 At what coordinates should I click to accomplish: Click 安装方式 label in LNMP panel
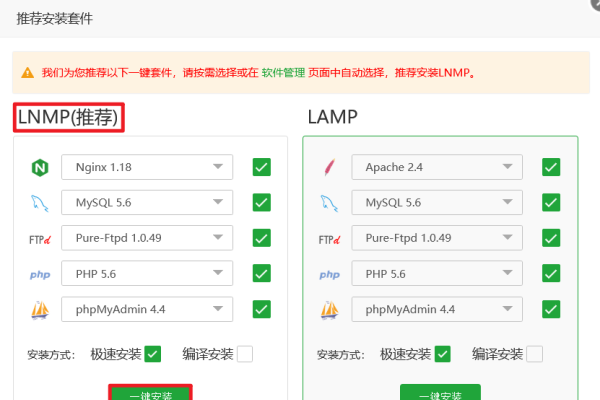51,355
